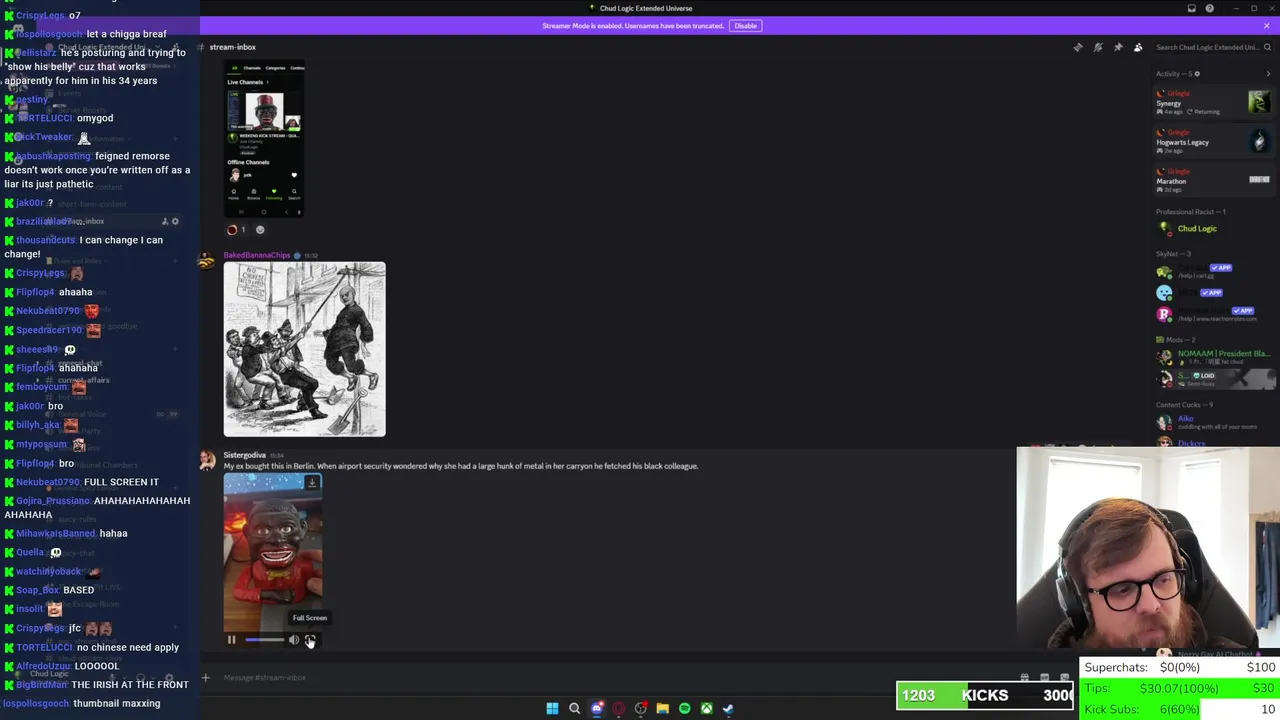Dismiss the purple Streamer Mode banner
Viewport: 1280px width, 720px height.
coord(1267,26)
